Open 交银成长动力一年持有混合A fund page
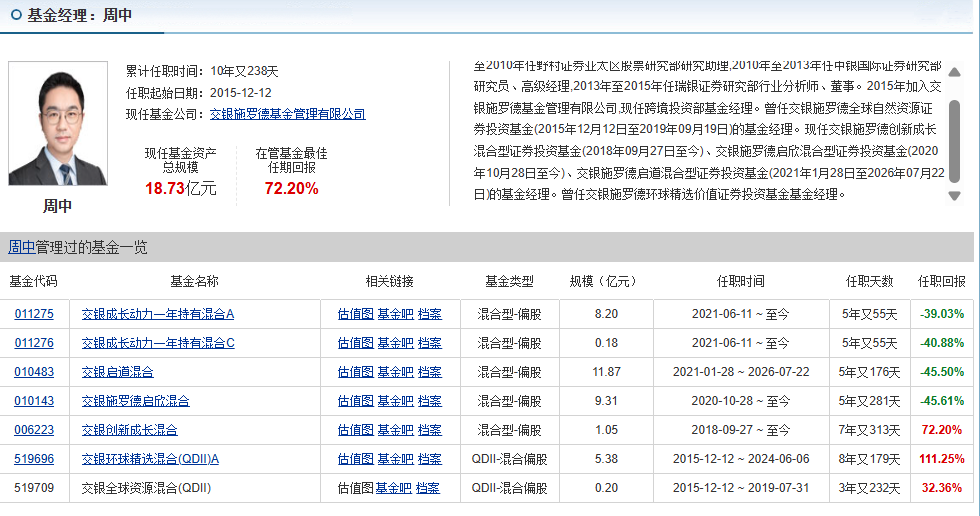 tap(158, 314)
